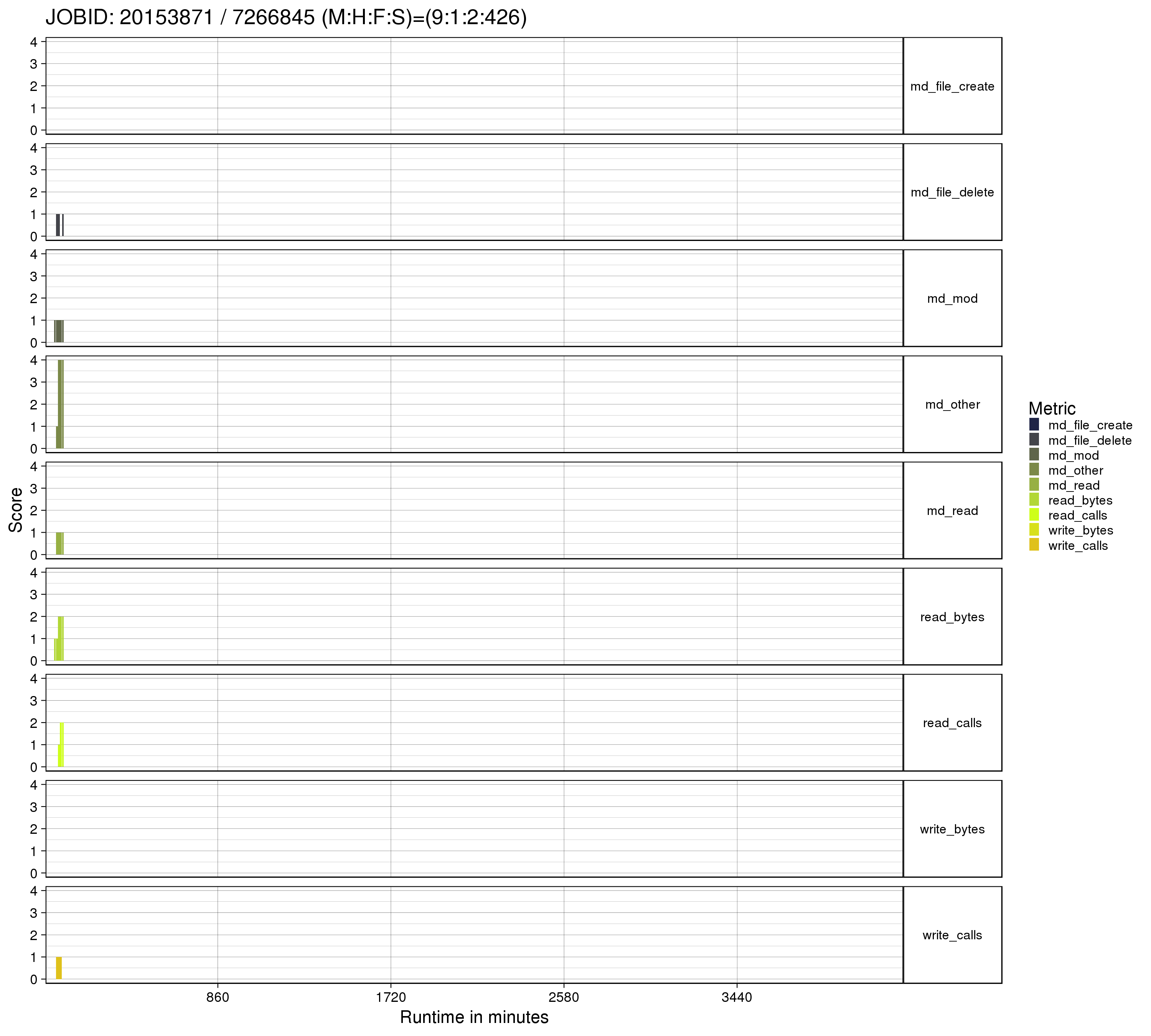Click the md_other legend color swatch
This screenshot has width=1151, height=1036.
pyautogui.click(x=1034, y=470)
